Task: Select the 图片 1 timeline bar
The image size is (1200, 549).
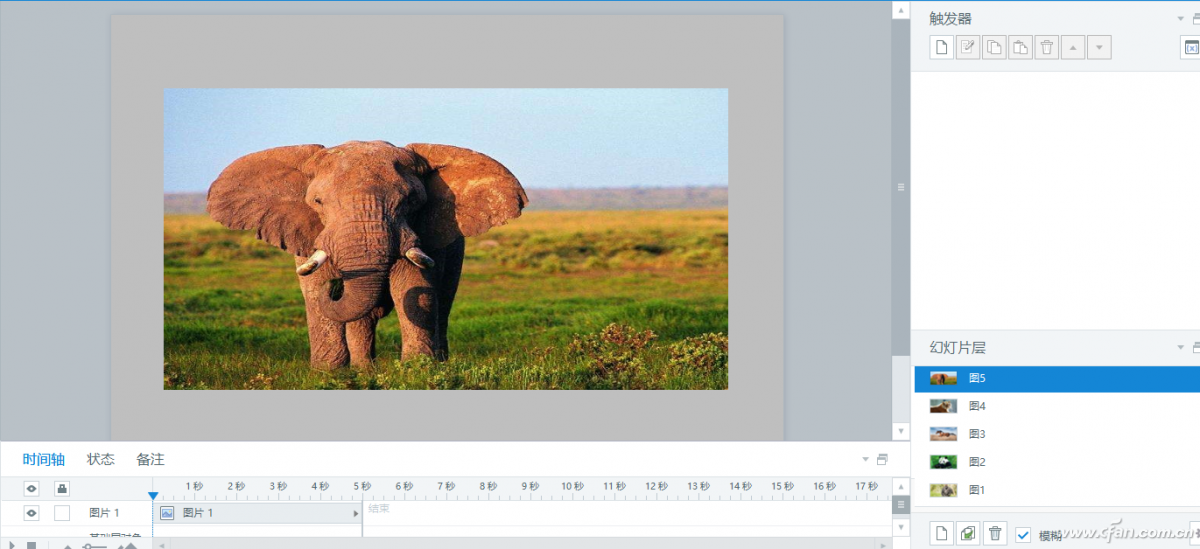Action: point(258,513)
